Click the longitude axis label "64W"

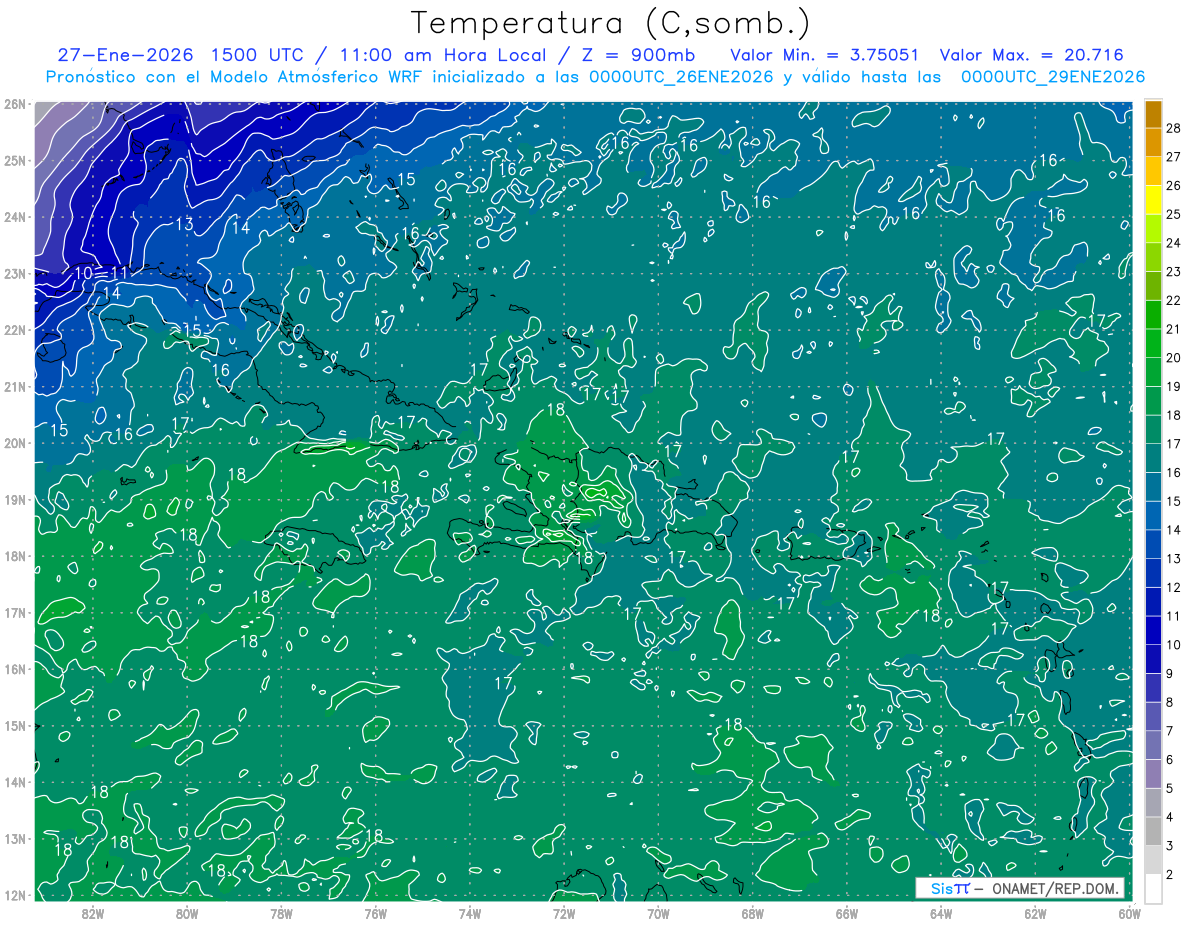[941, 913]
